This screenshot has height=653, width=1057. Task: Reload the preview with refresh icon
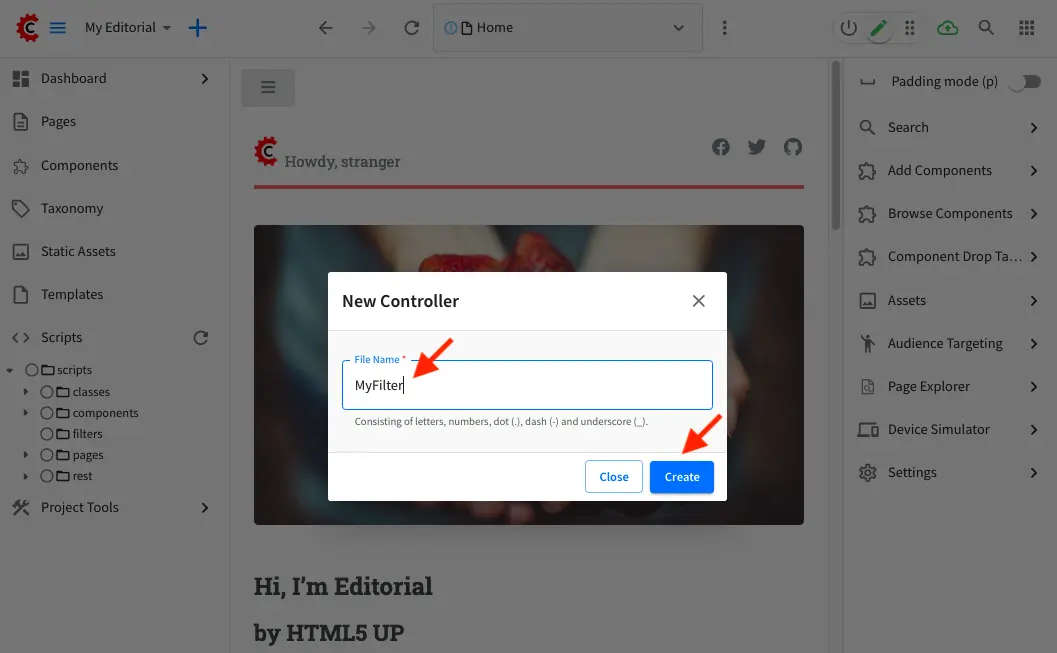412,28
